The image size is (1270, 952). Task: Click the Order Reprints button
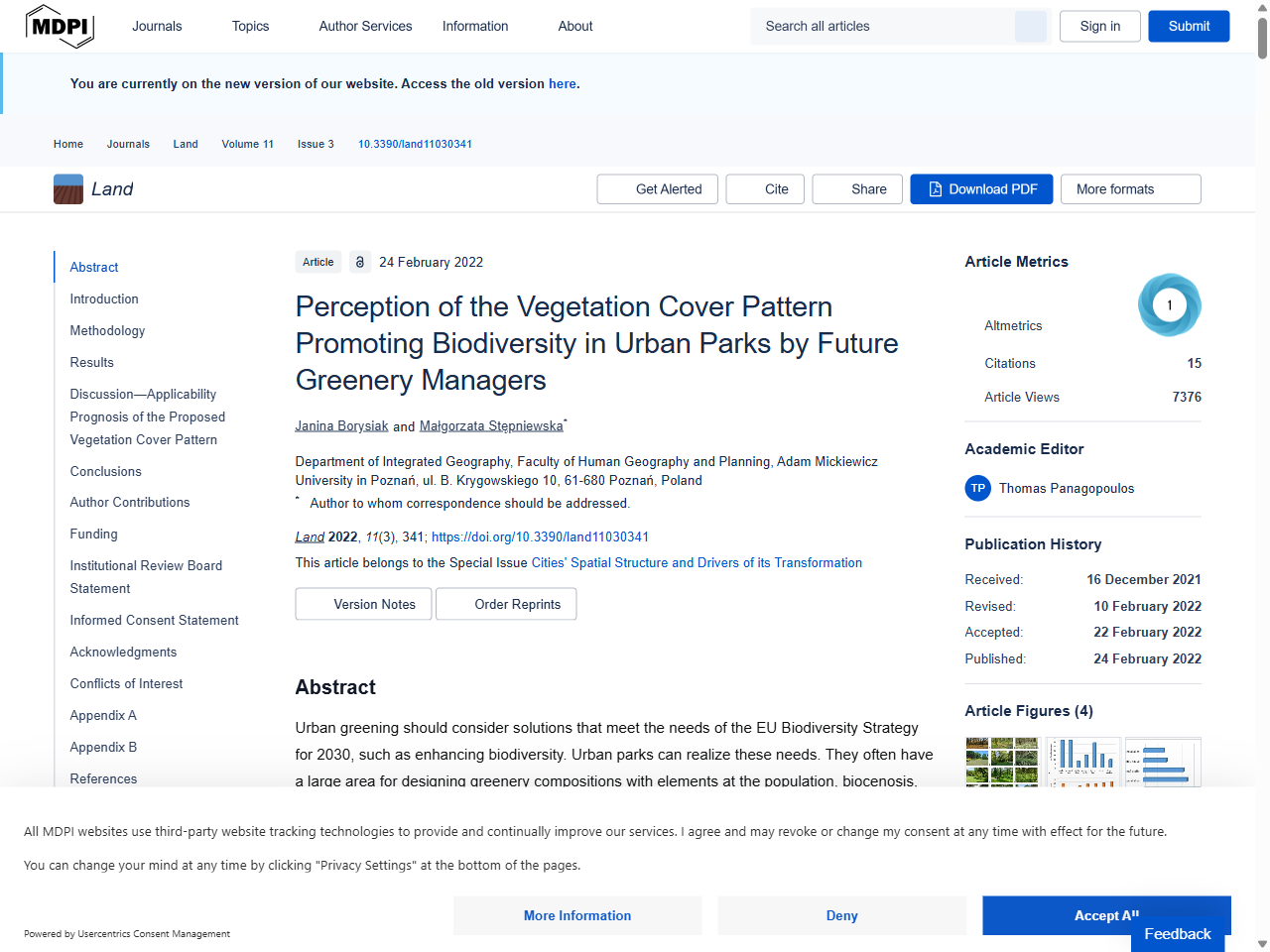click(506, 604)
